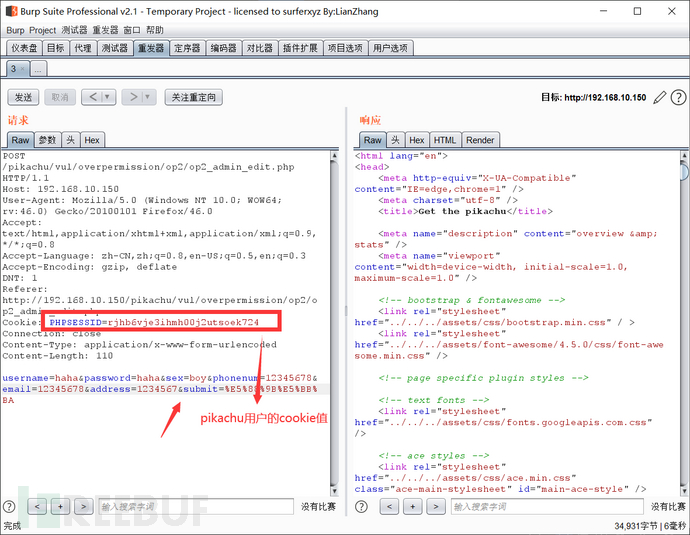This screenshot has height=535, width=690.
Task: Click the response search input field
Action: [547, 506]
